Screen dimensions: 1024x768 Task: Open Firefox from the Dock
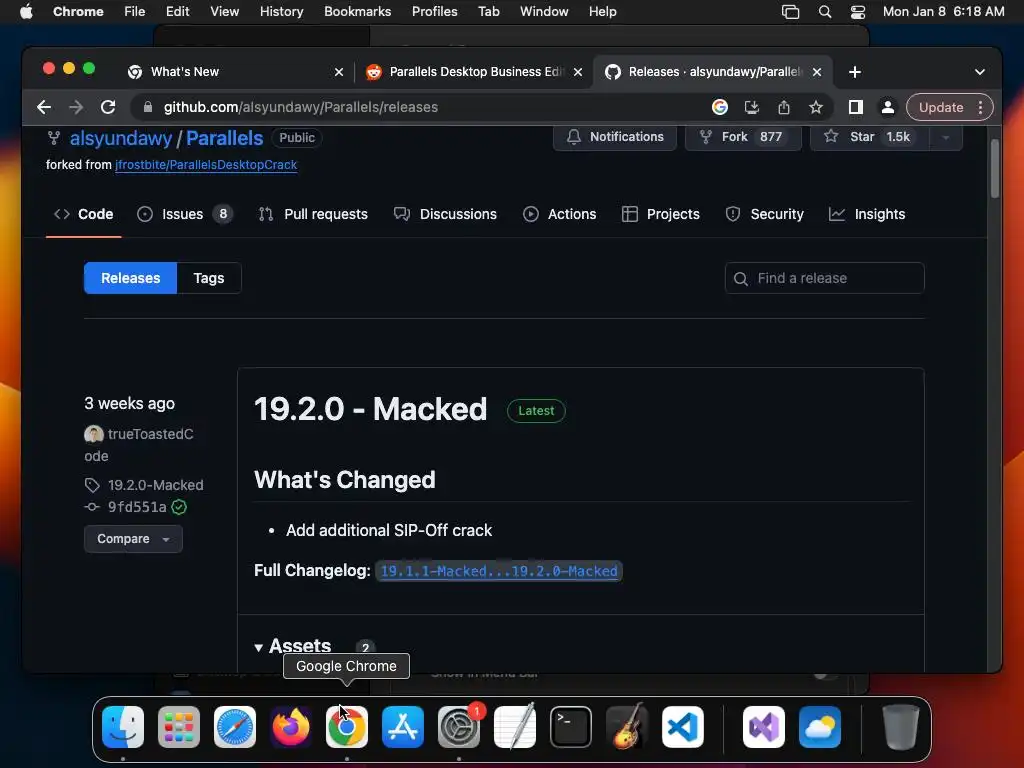pos(291,727)
